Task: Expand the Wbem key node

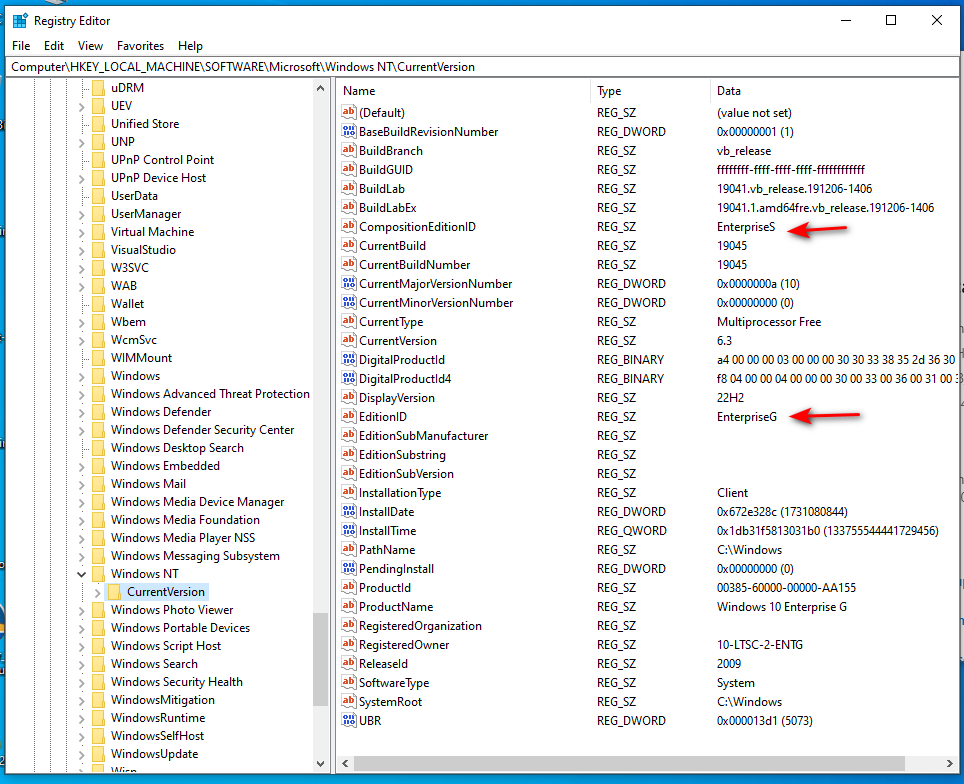Action: coord(81,322)
